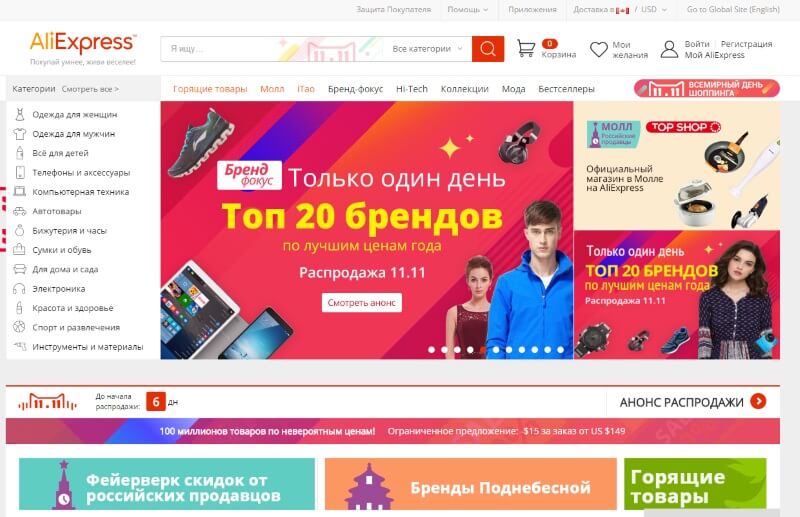Click the orange search magnifier button
800x517 pixels.
tap(488, 49)
